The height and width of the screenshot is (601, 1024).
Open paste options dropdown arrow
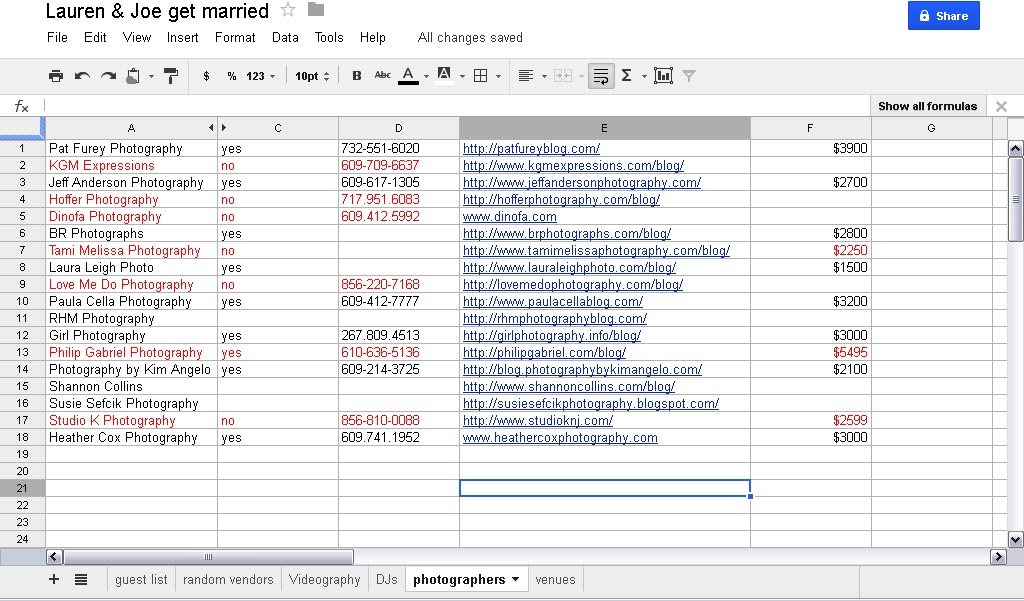coord(151,76)
